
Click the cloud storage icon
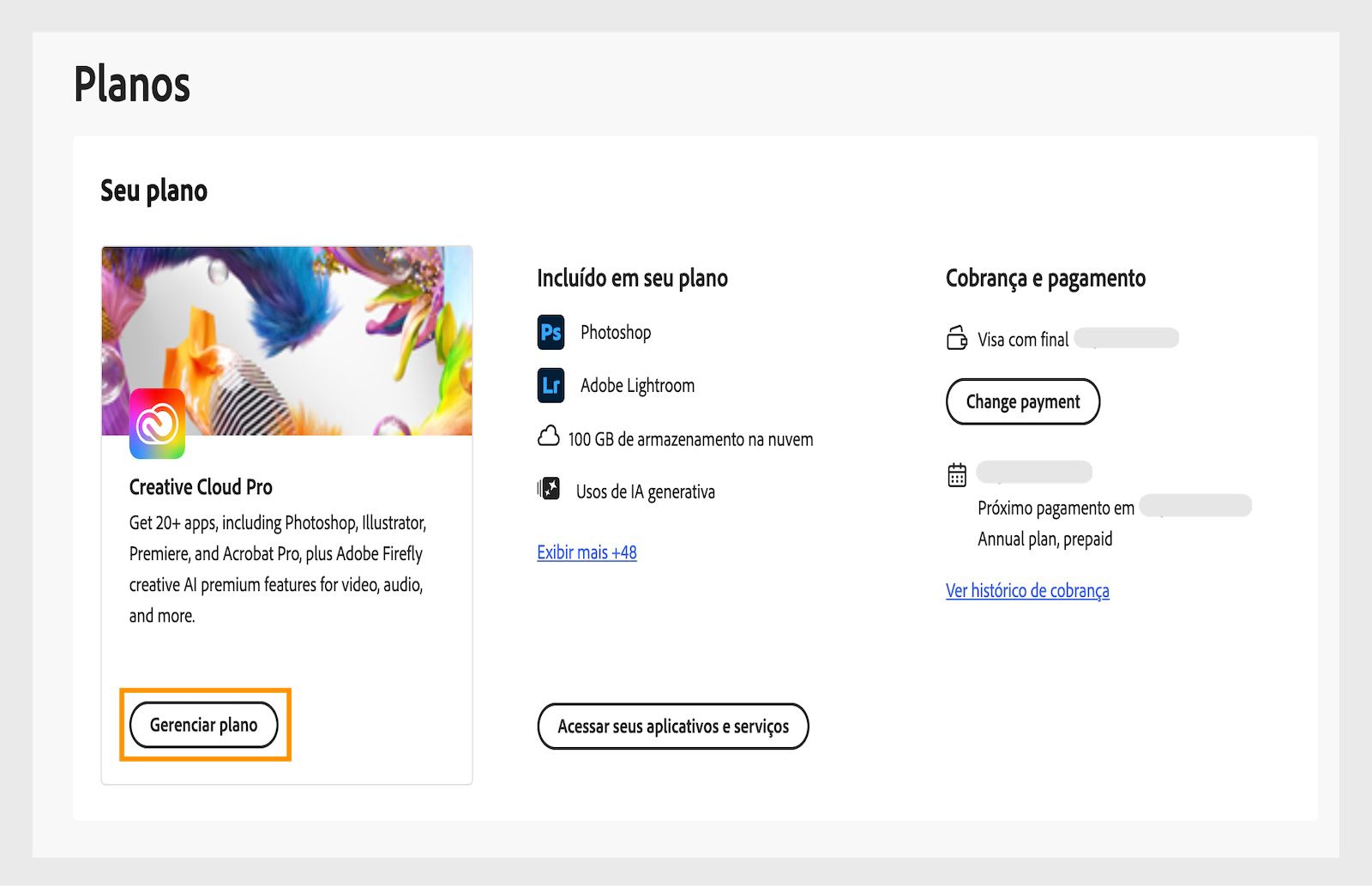click(x=549, y=437)
